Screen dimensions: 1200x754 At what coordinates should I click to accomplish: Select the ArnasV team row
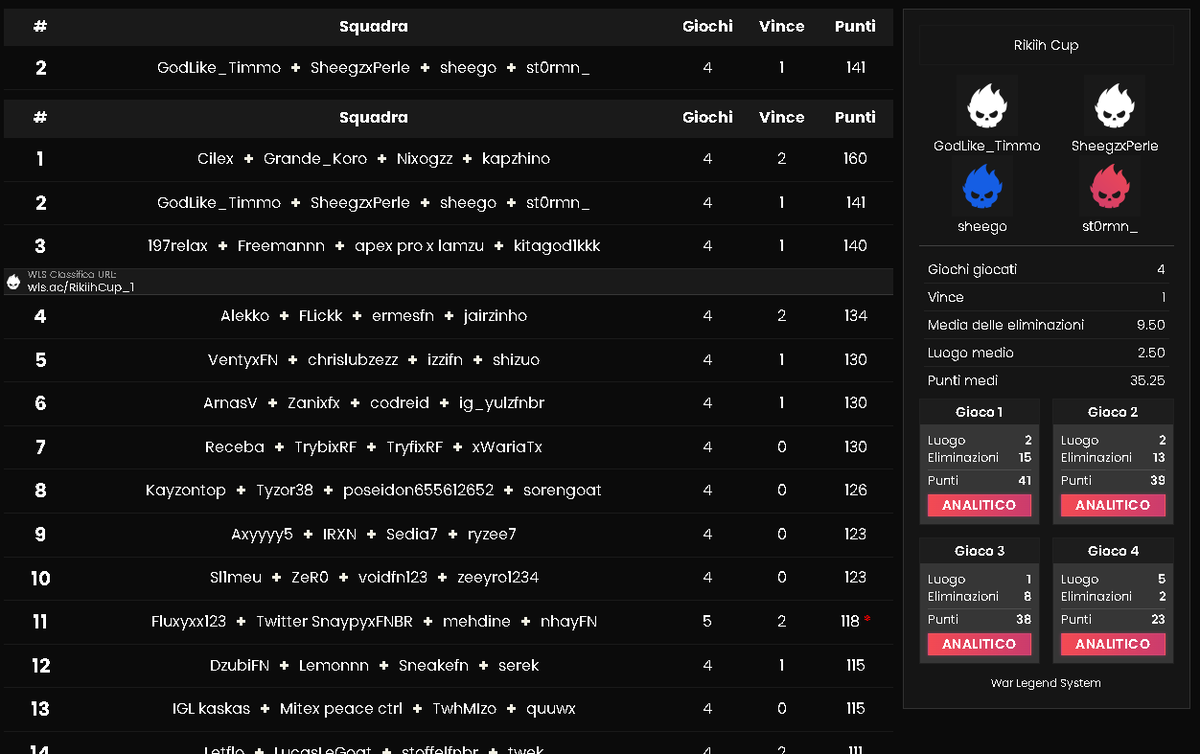coord(448,403)
